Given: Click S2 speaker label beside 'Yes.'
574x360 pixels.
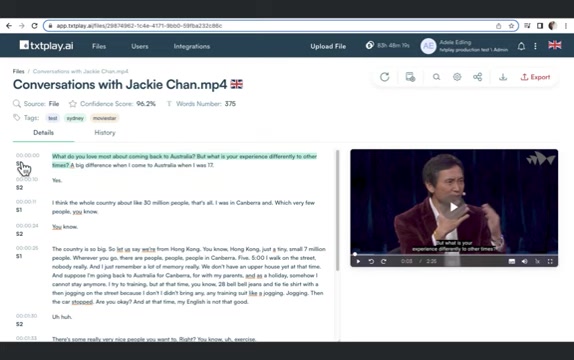Looking at the screenshot, I should pyautogui.click(x=19, y=188).
